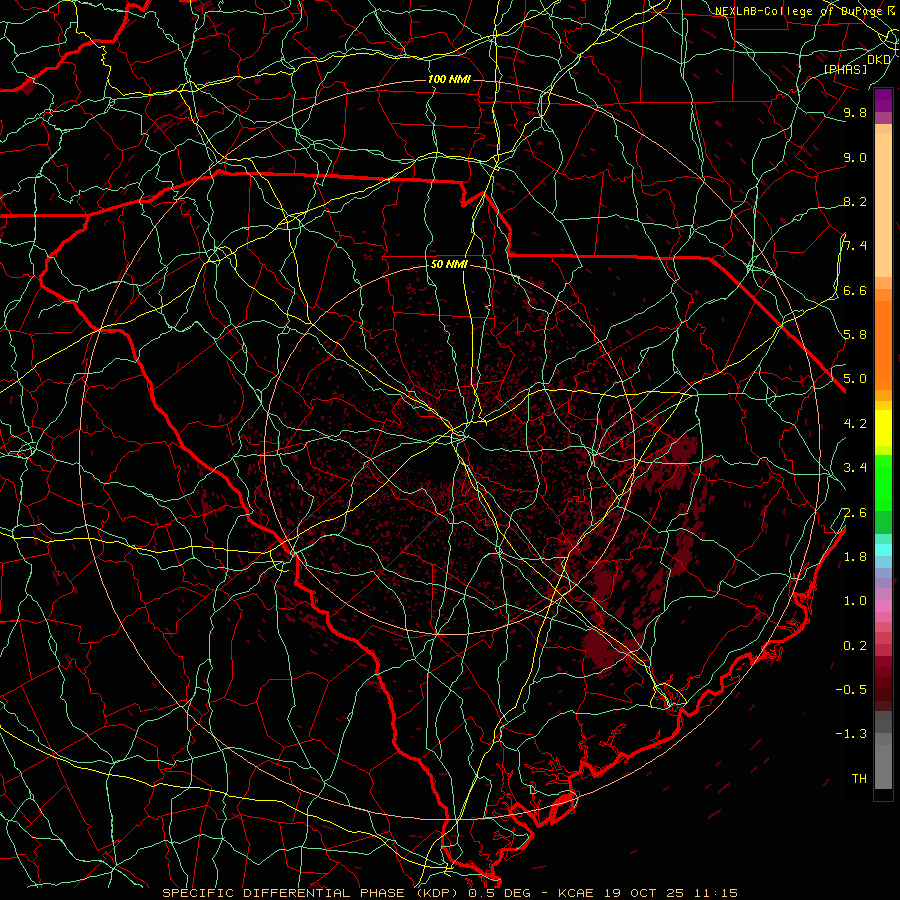Click the 8.2 value on the color scale

coord(855,201)
